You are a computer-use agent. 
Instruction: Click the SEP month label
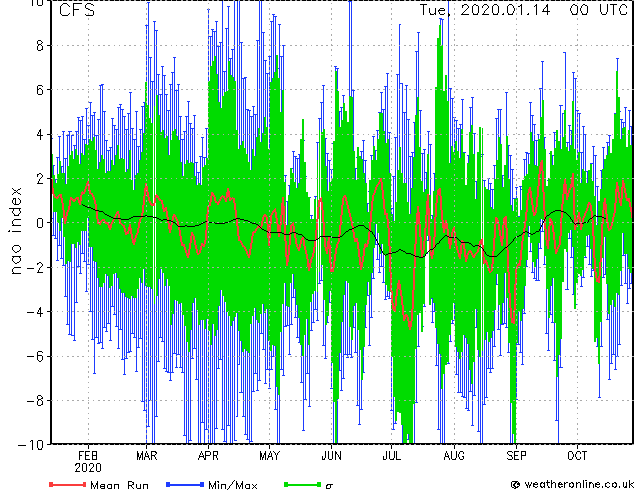coord(516,456)
